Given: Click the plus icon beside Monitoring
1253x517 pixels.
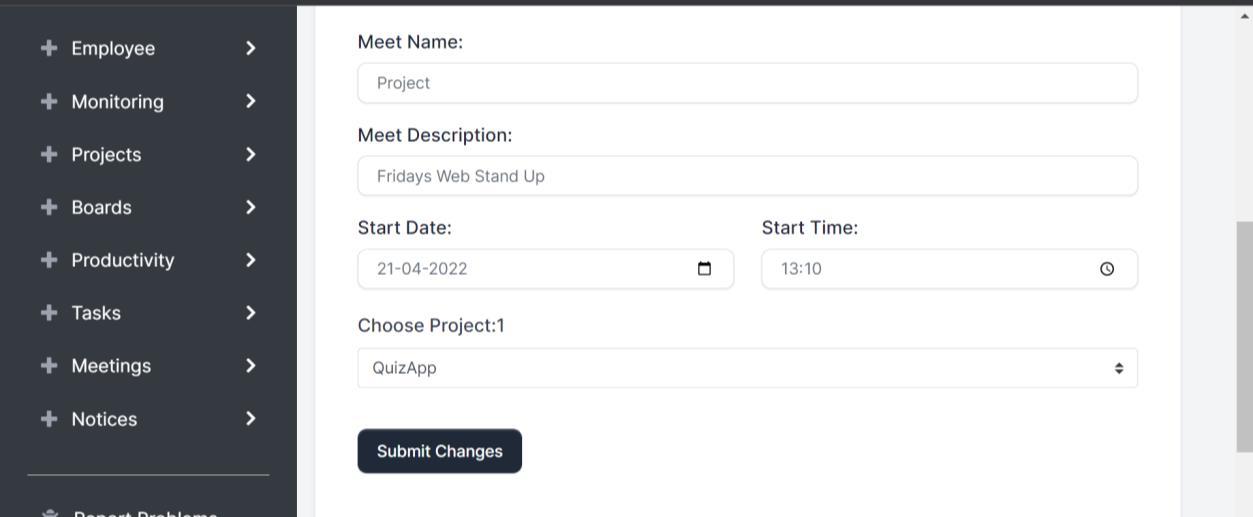Looking at the screenshot, I should [x=49, y=101].
